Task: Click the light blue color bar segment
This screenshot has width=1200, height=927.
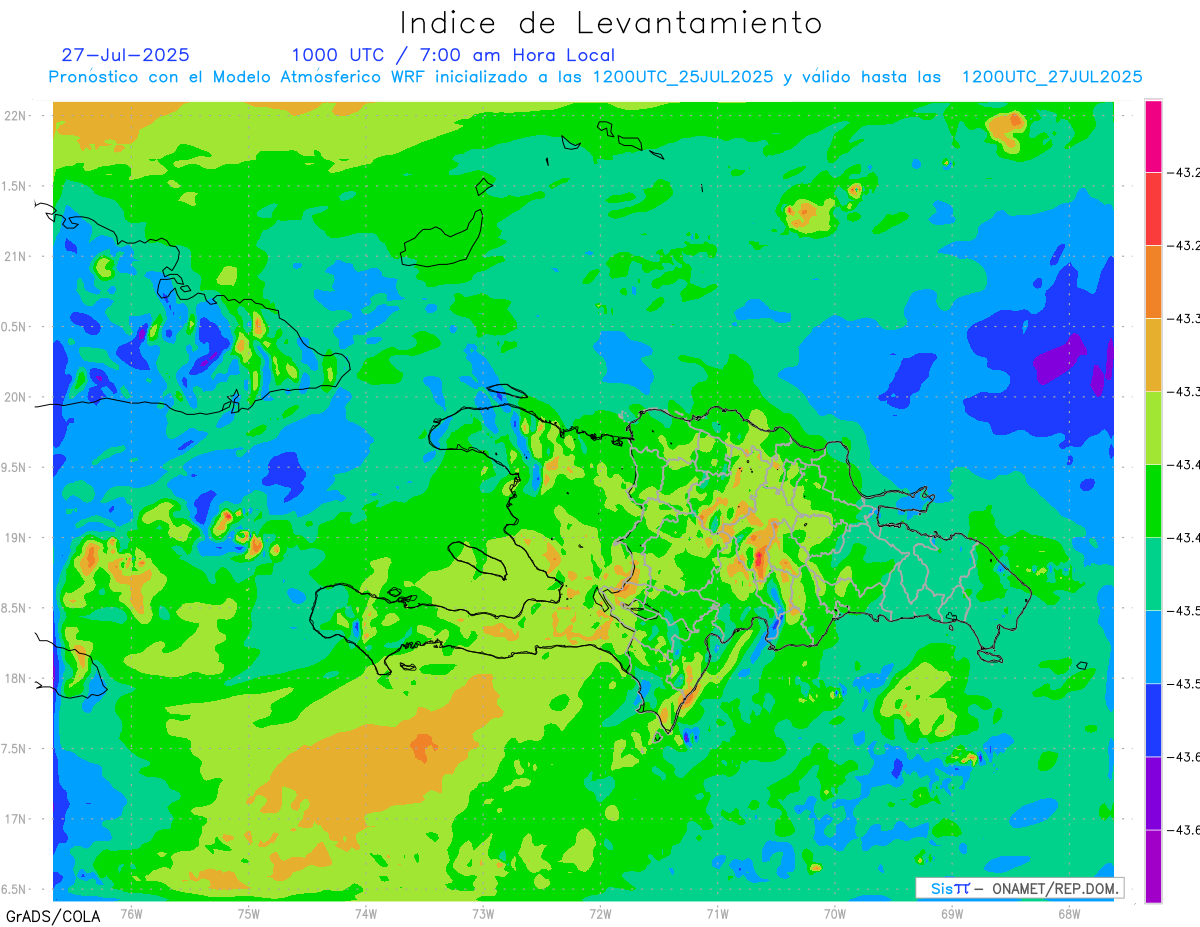Action: [1153, 647]
